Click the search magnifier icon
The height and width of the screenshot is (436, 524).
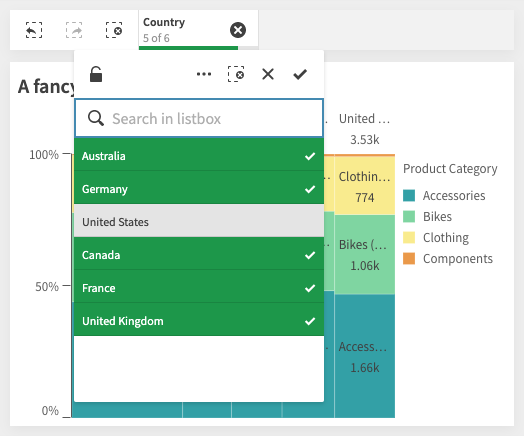click(96, 118)
